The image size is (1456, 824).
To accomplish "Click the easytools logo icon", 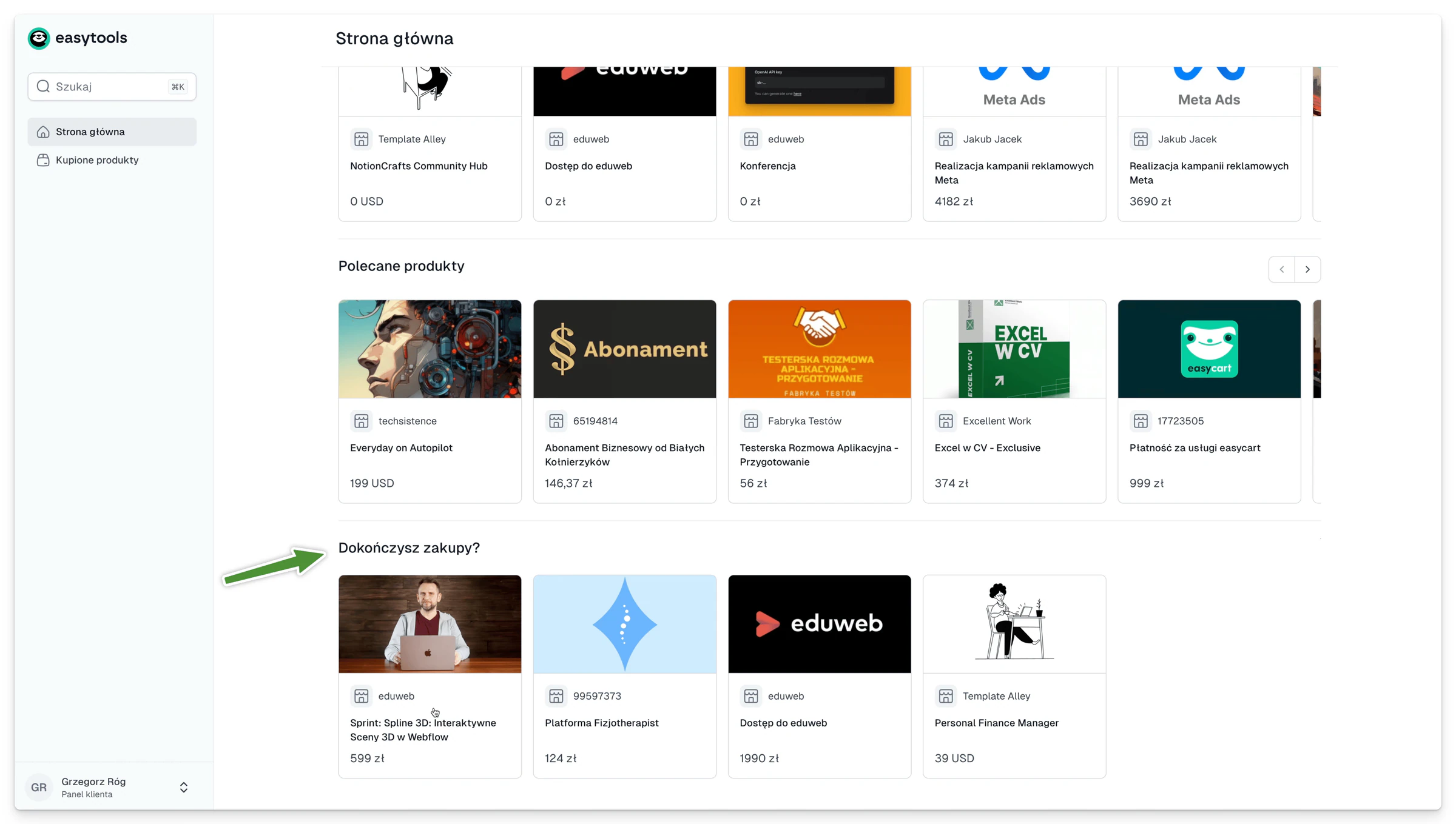I will 39,38.
